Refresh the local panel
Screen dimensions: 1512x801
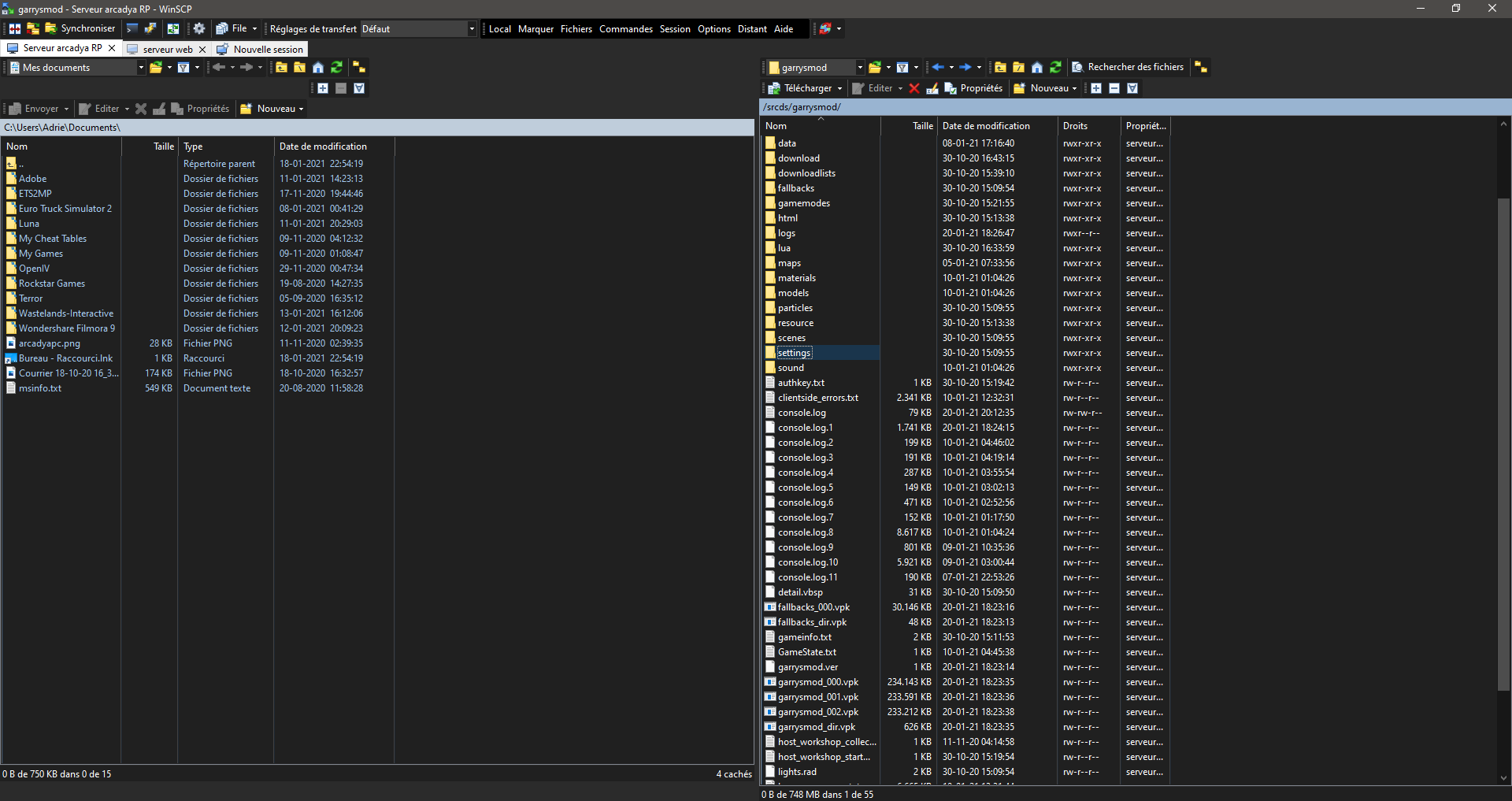[x=337, y=68]
